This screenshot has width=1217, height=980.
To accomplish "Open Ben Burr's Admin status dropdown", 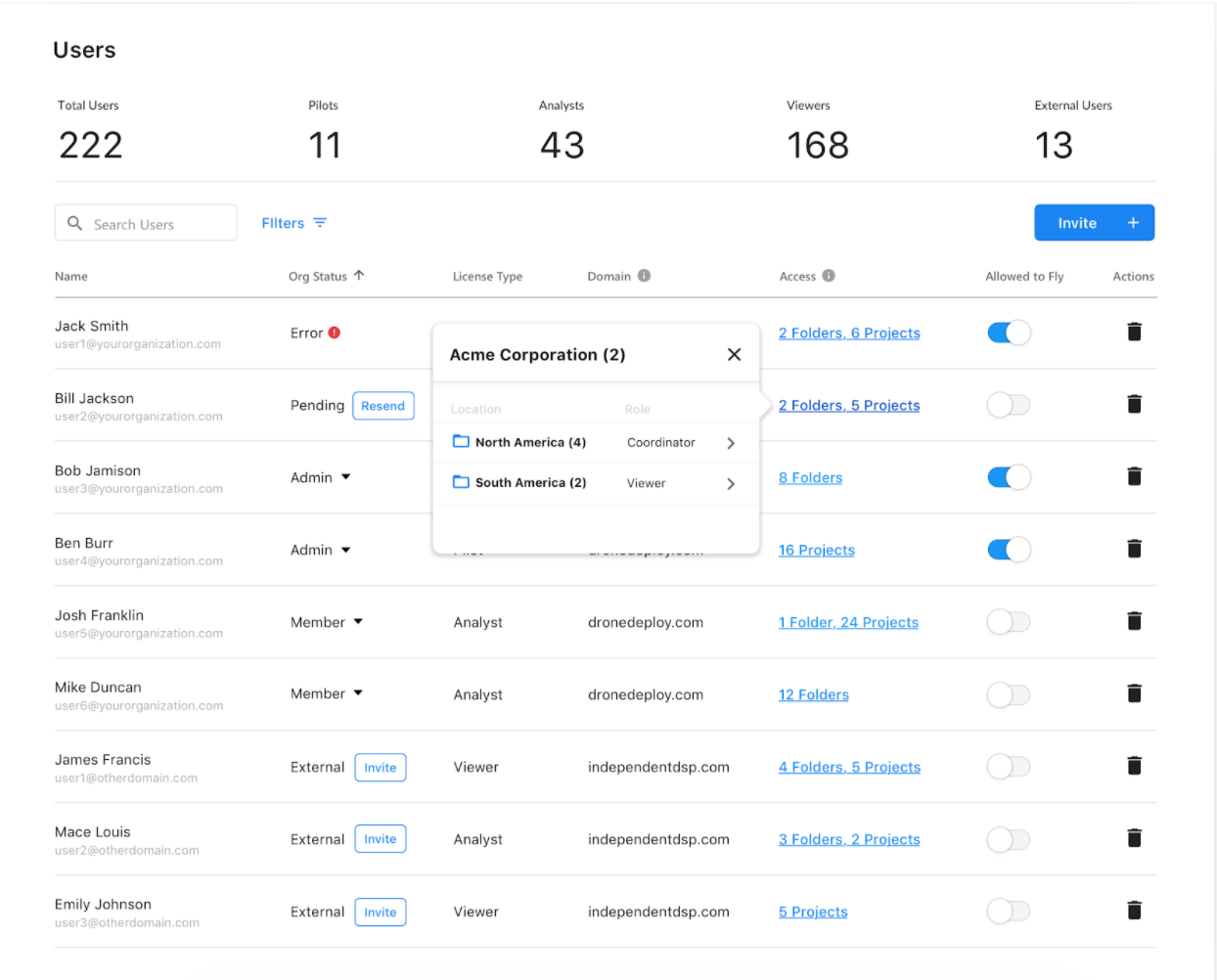I will coord(346,550).
